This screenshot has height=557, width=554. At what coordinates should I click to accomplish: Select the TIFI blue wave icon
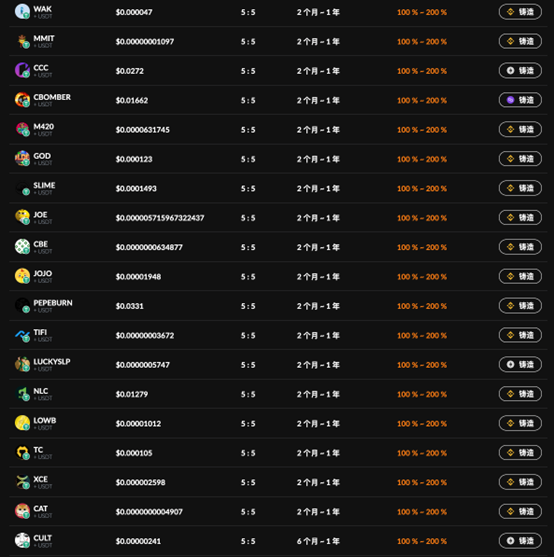point(22,335)
